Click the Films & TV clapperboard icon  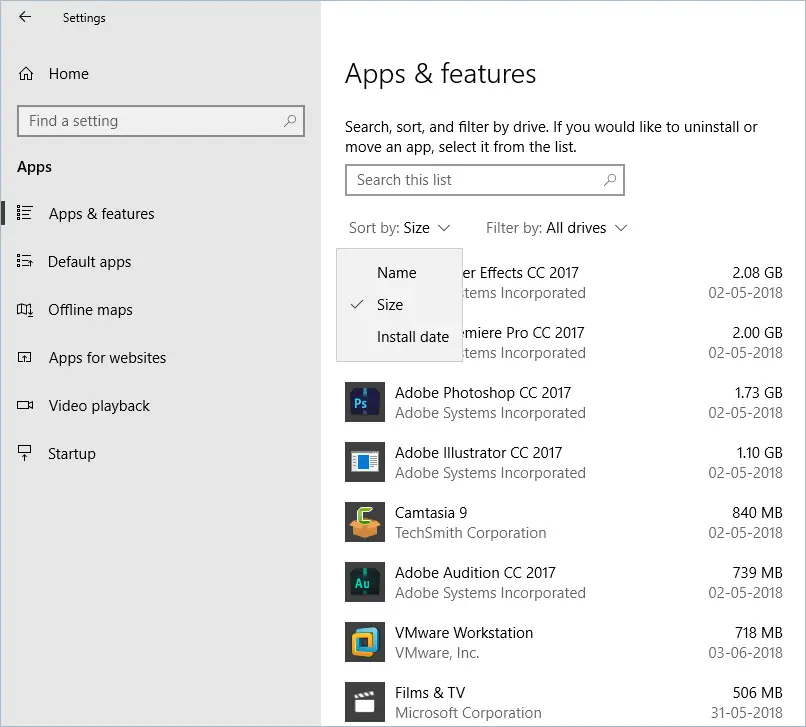(365, 702)
